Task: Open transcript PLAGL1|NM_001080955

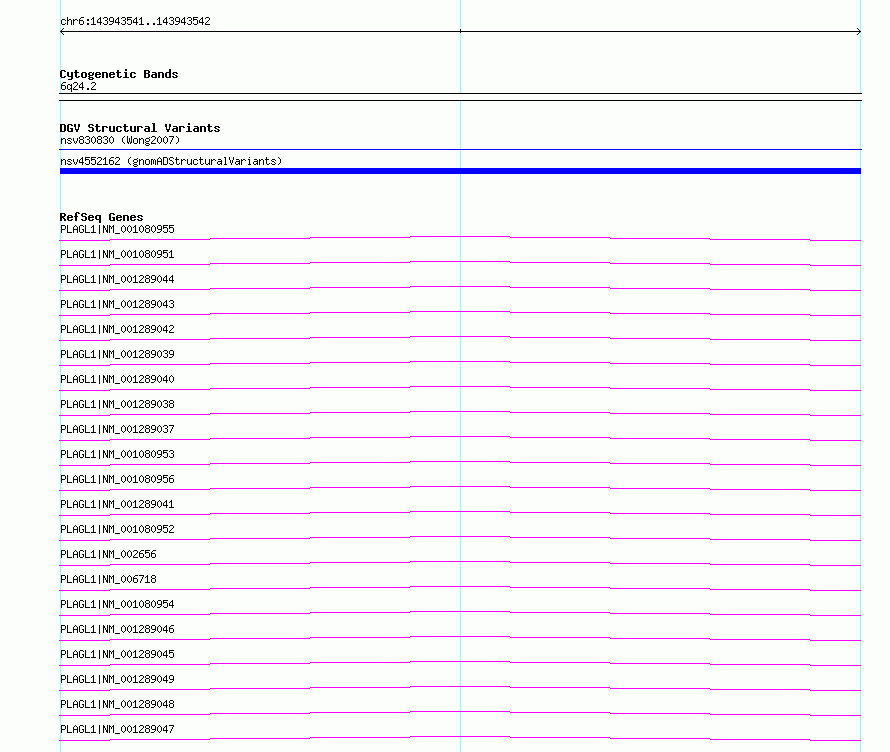Action: (117, 229)
